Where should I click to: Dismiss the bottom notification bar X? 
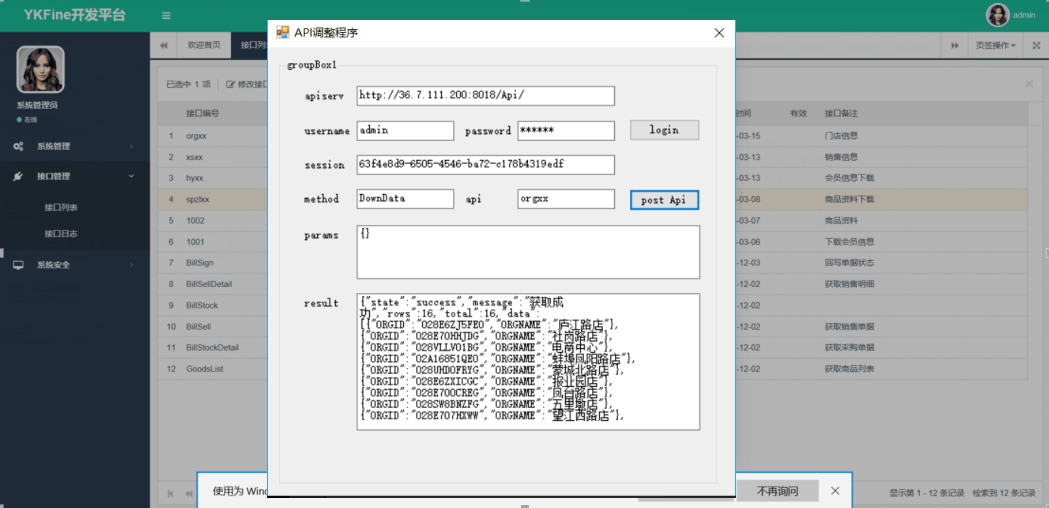pyautogui.click(x=835, y=491)
